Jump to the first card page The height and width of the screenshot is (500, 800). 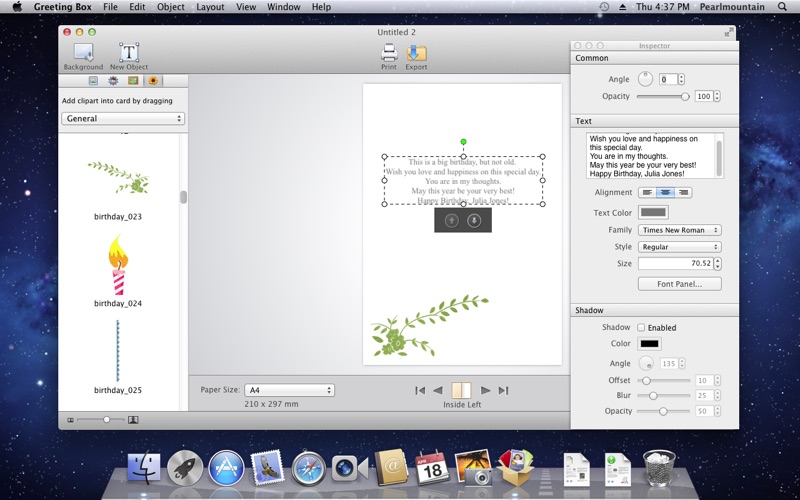tap(420, 390)
